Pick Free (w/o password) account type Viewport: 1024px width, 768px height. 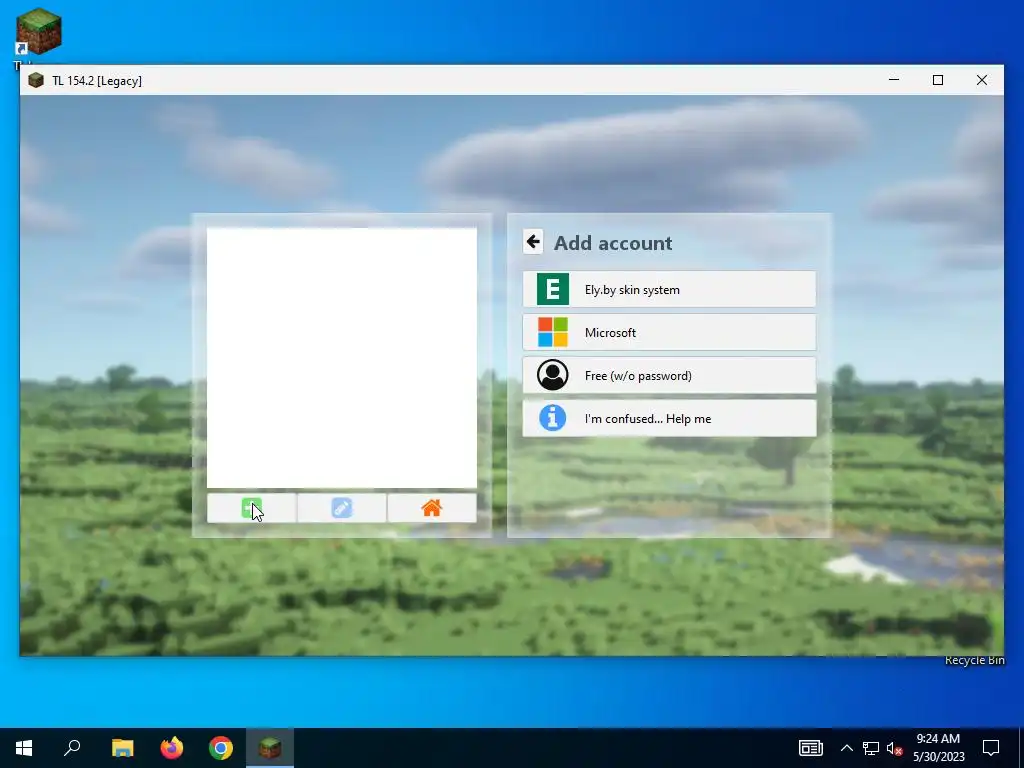click(x=669, y=376)
